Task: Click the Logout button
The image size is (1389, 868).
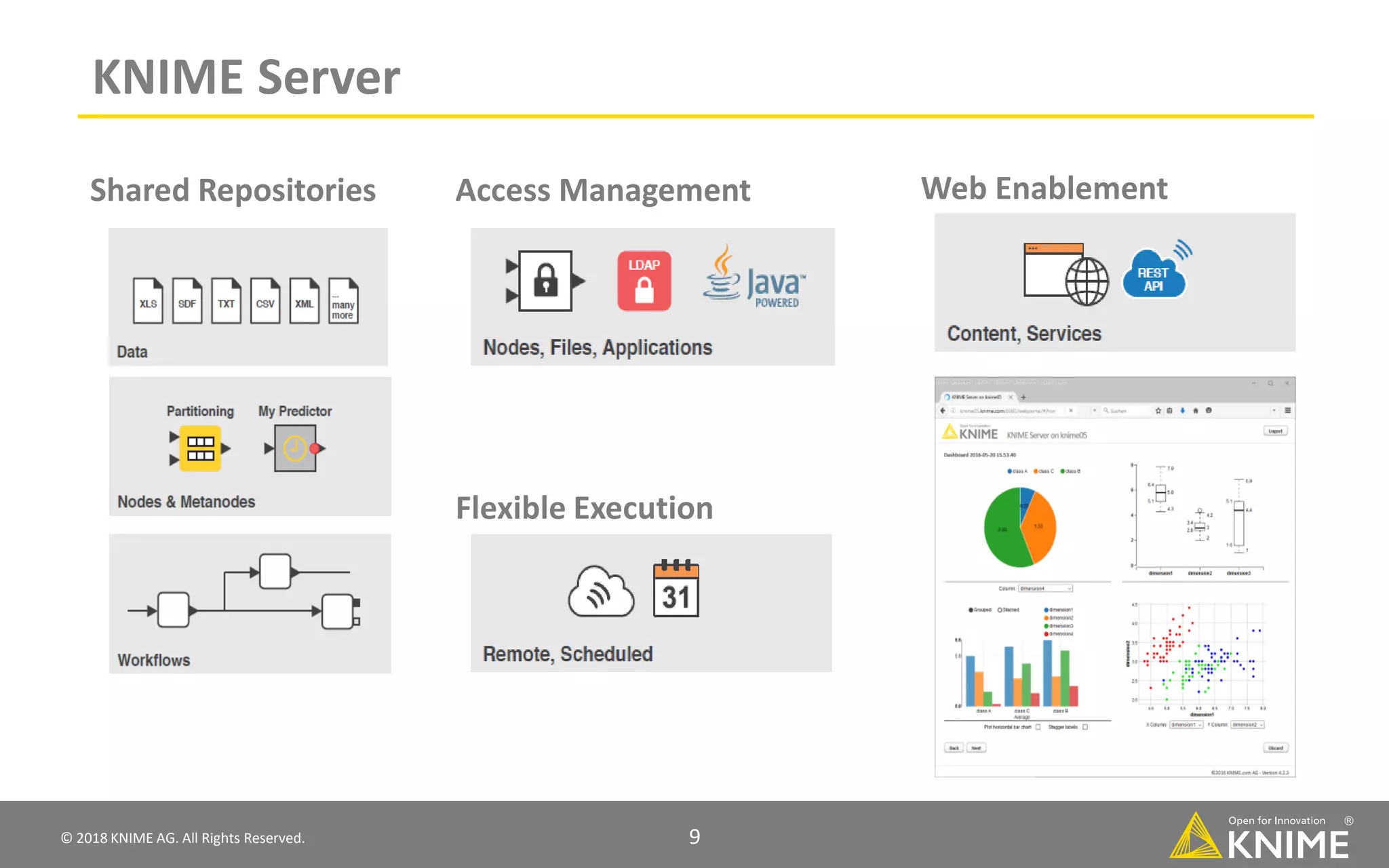Action: [1275, 431]
